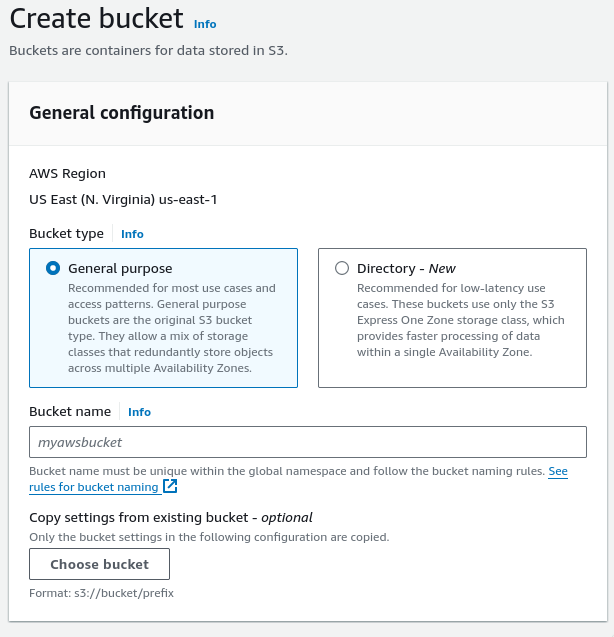This screenshot has width=614, height=637.
Task: Click the US East (N. Virginia) us-east-1 text
Action: (x=123, y=200)
